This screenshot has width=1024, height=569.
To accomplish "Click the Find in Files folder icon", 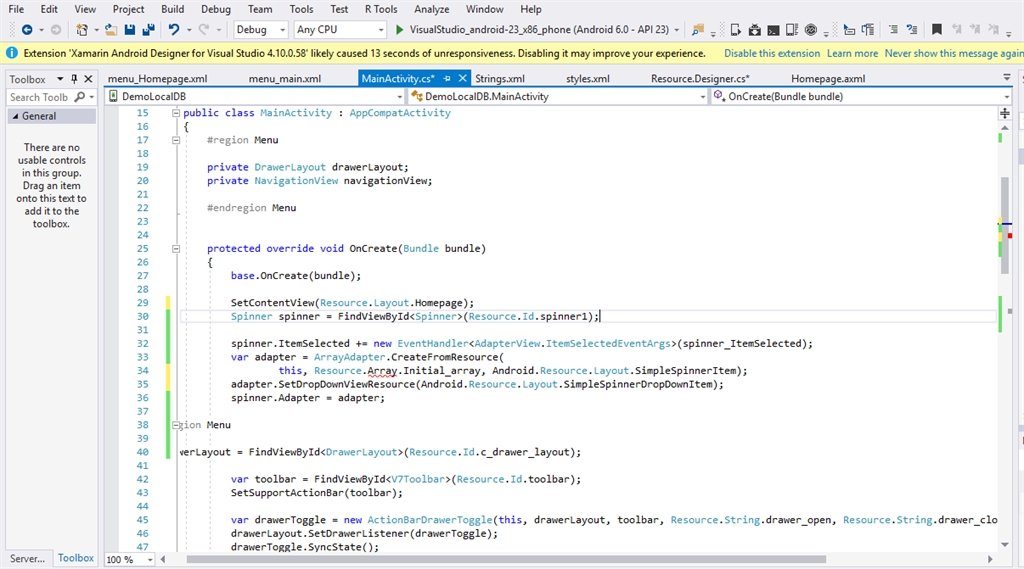I will [698, 29].
